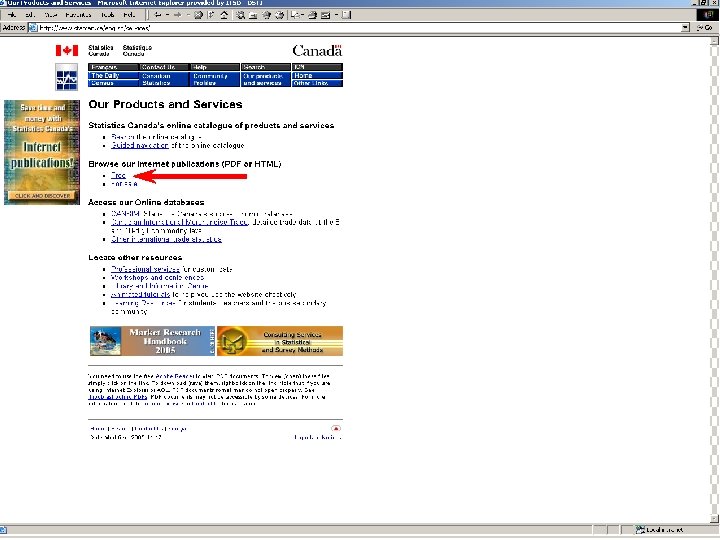Open the Animated tutorials link
The image size is (720, 540).
141,294
